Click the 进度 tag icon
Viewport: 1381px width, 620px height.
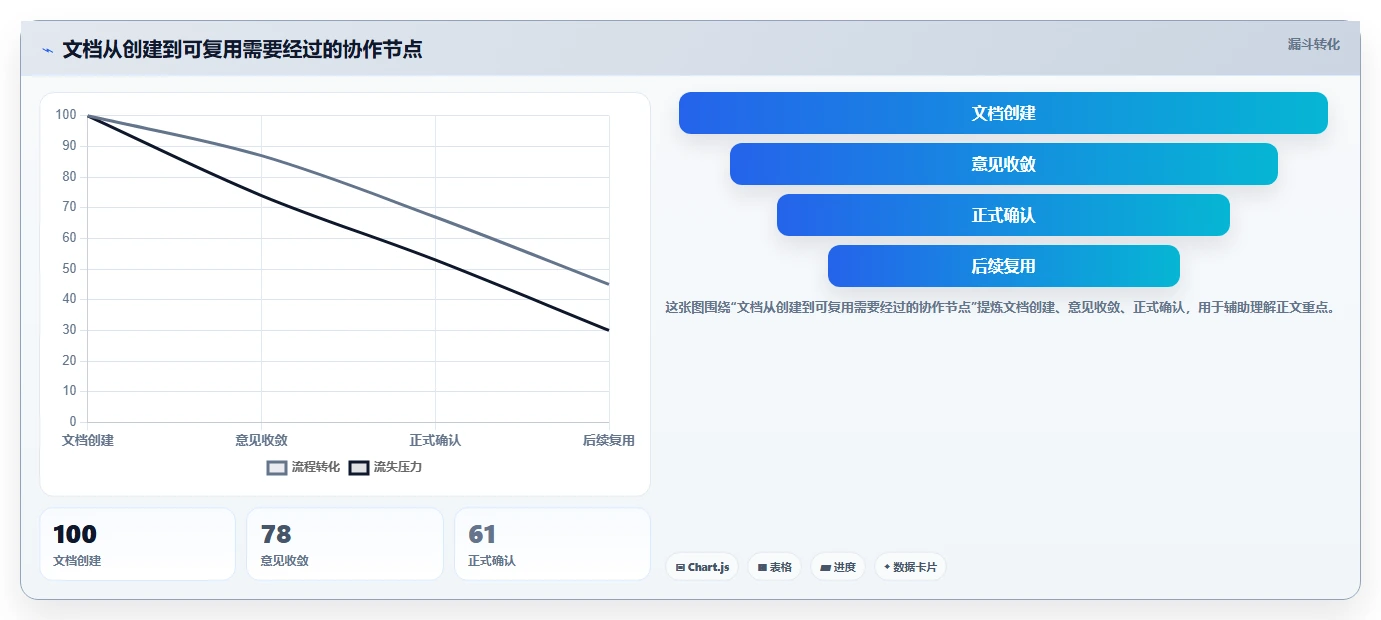point(825,567)
